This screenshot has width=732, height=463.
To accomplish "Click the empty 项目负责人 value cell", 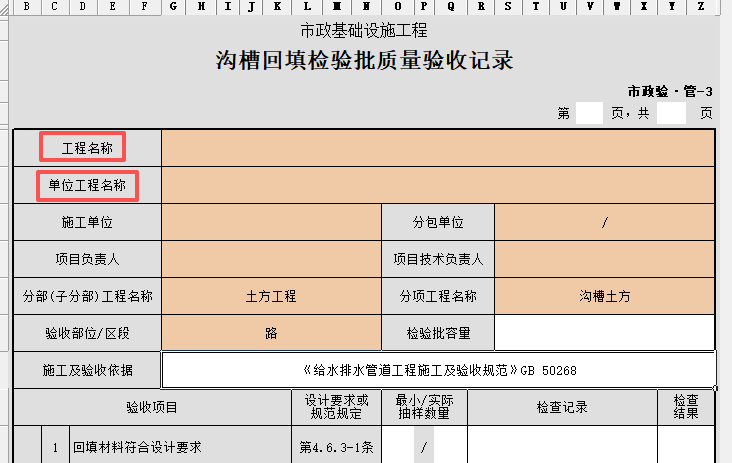I will point(271,259).
